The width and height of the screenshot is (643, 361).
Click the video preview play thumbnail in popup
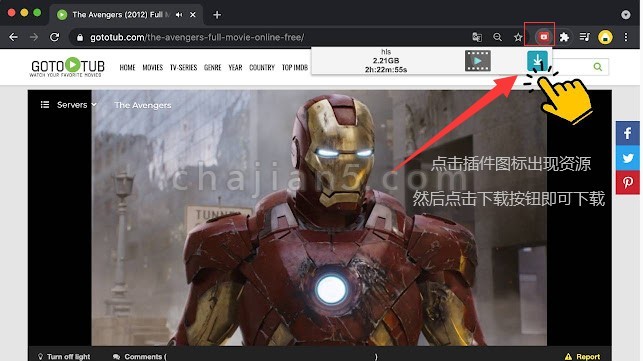(478, 61)
